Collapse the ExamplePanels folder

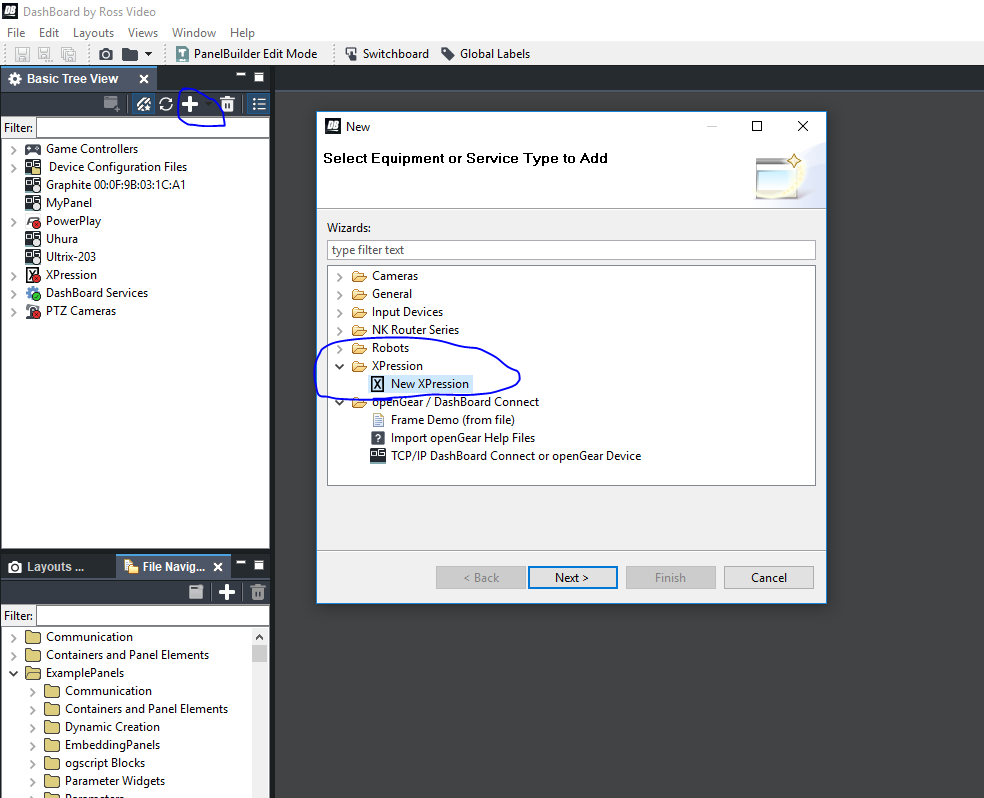pos(13,673)
